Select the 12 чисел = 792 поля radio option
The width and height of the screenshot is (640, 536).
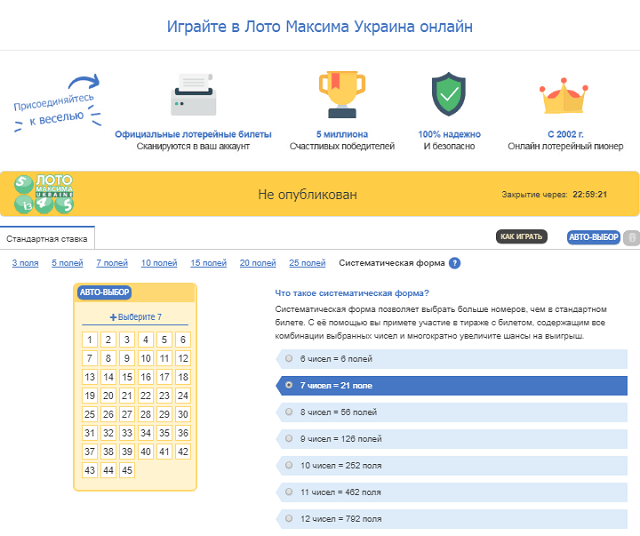point(289,518)
